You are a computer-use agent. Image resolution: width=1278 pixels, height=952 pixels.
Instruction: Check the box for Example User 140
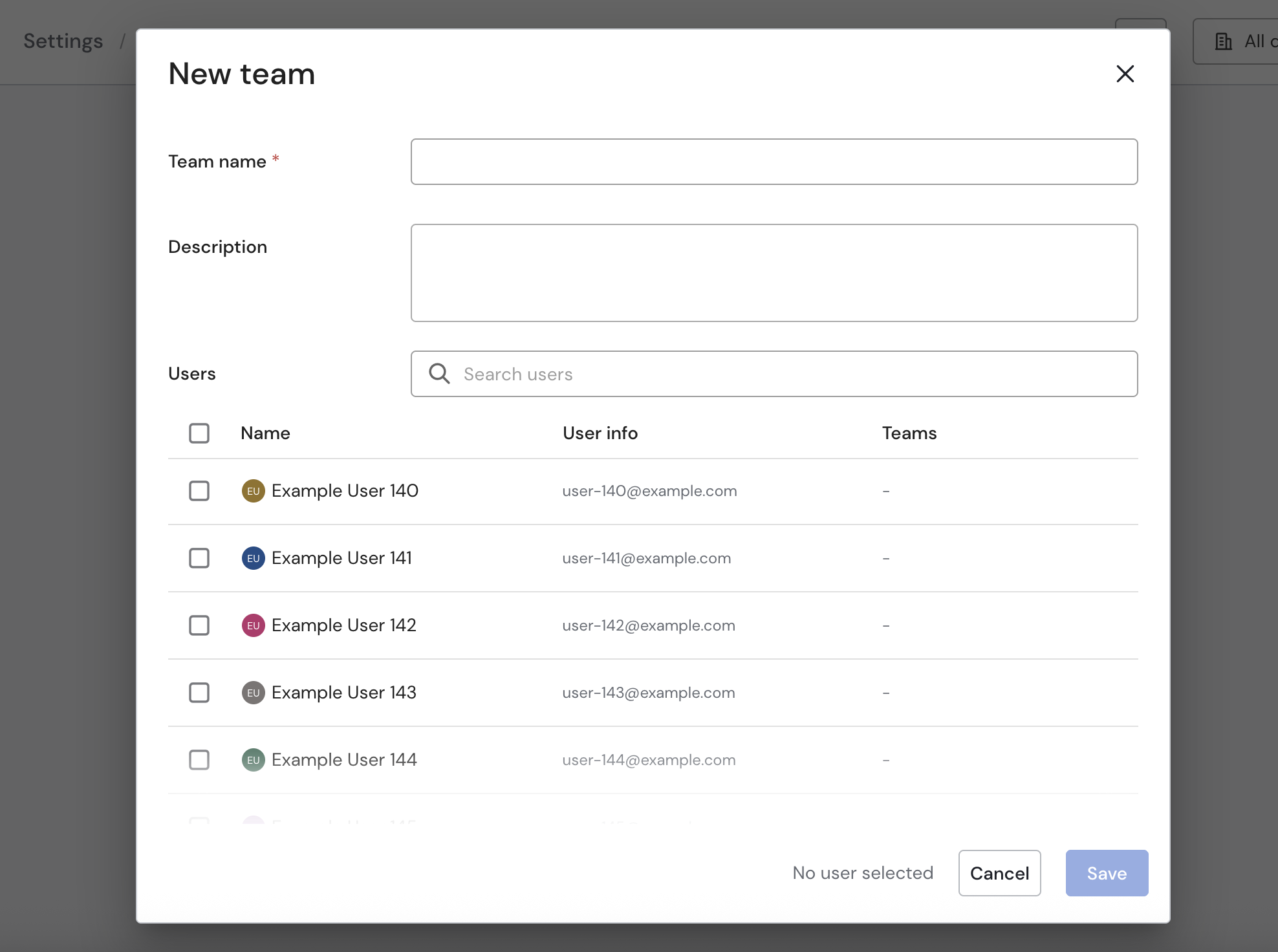199,491
